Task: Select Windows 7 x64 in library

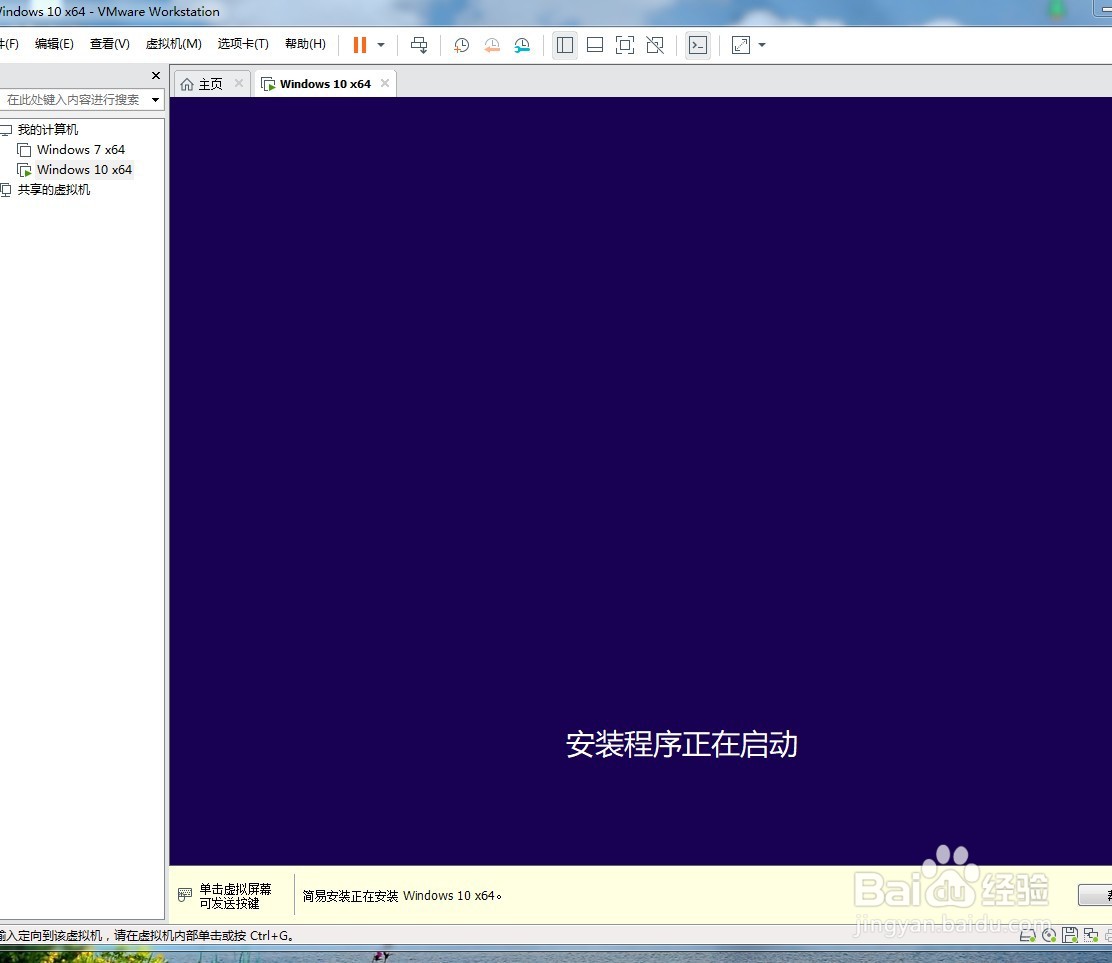Action: [x=81, y=150]
